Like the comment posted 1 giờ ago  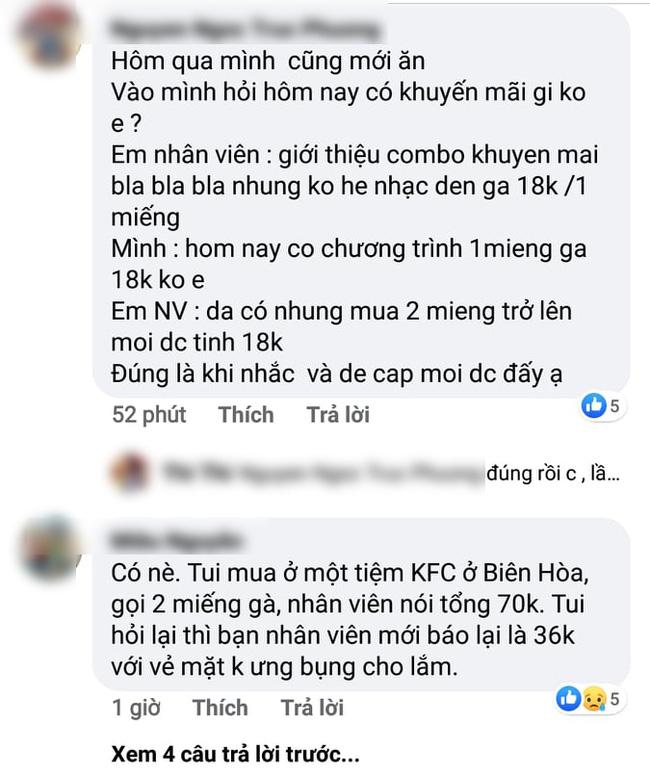(x=220, y=707)
